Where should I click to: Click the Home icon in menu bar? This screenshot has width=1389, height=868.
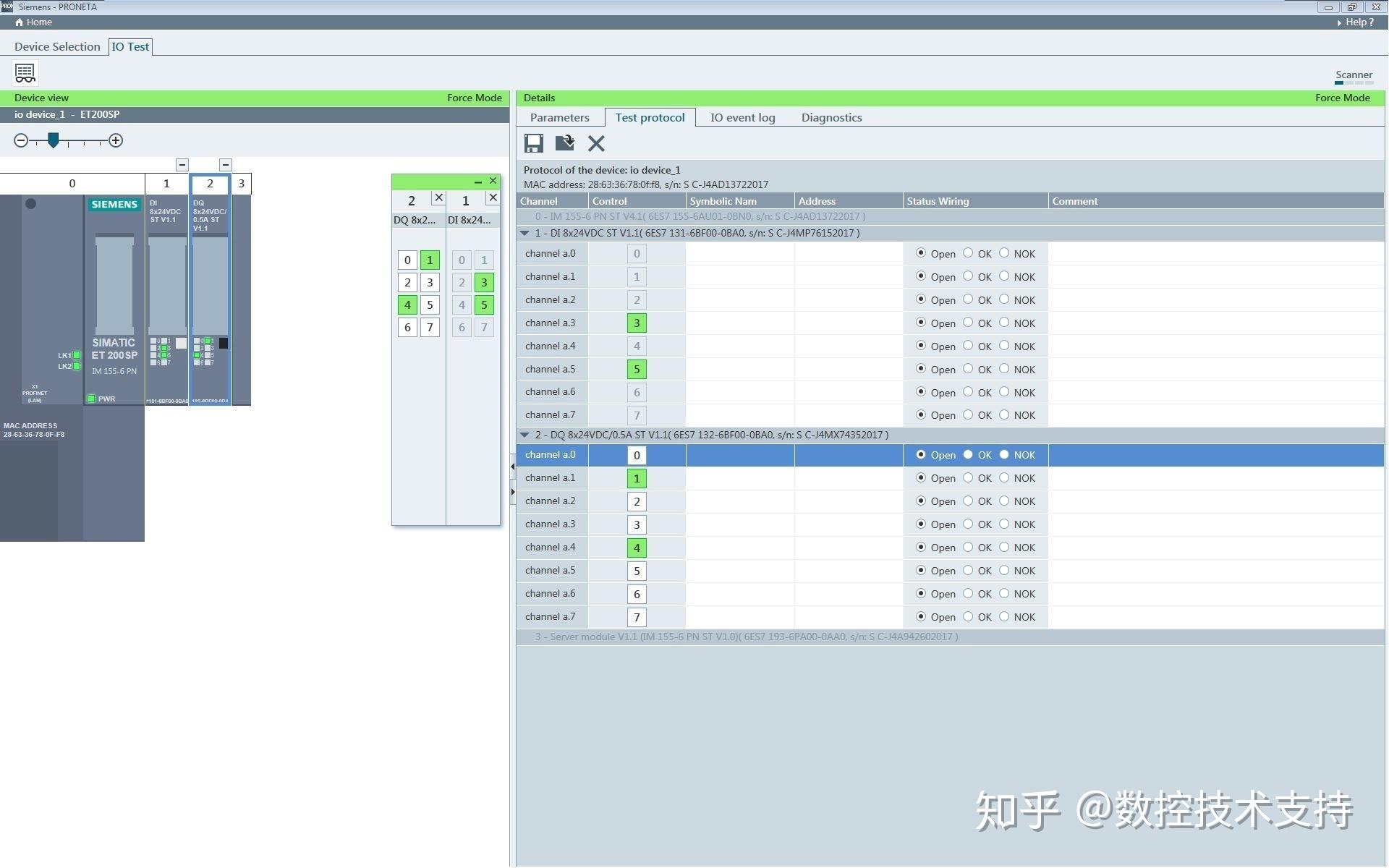pos(20,22)
